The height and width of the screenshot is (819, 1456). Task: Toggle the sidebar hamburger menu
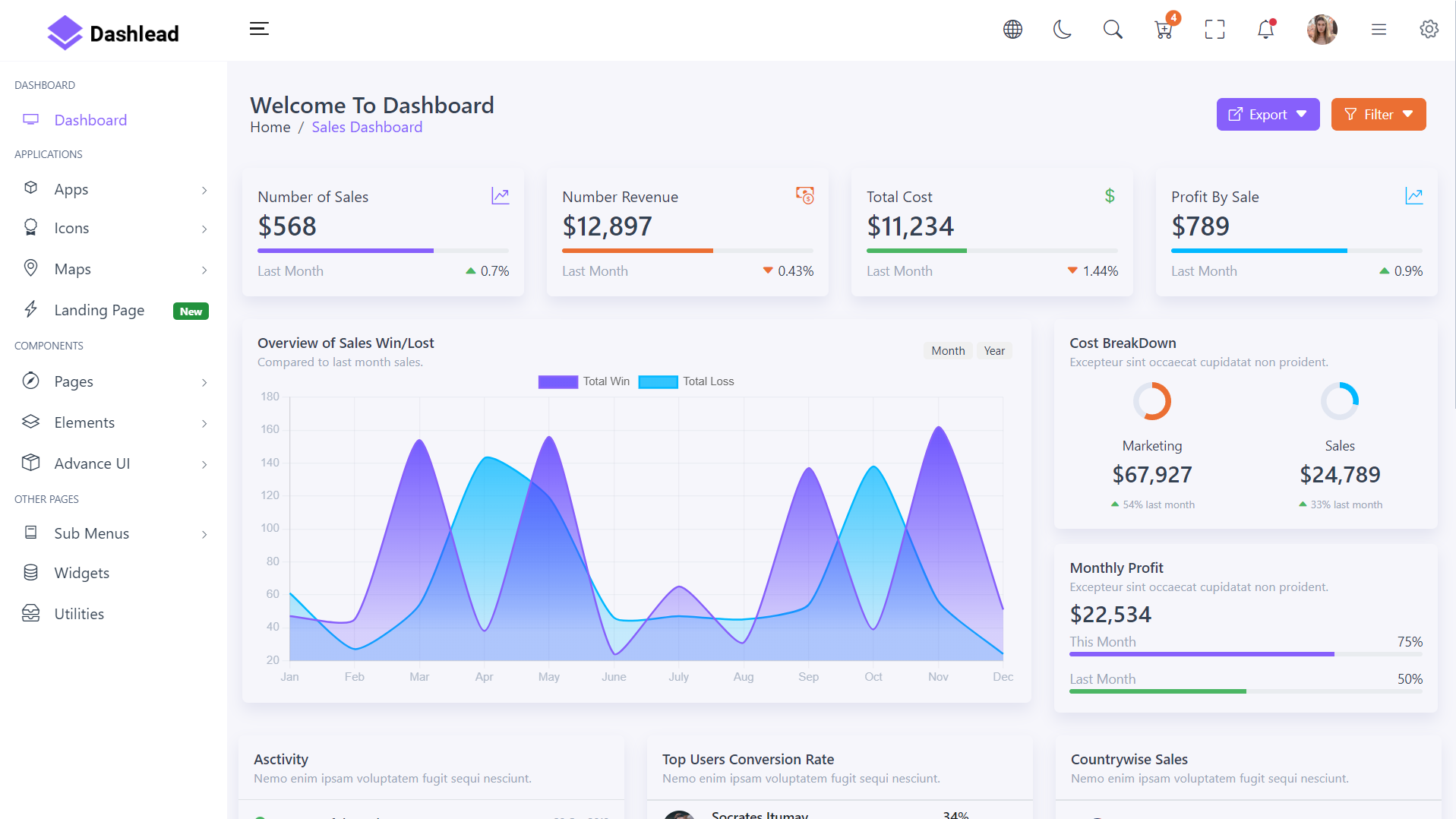(259, 29)
